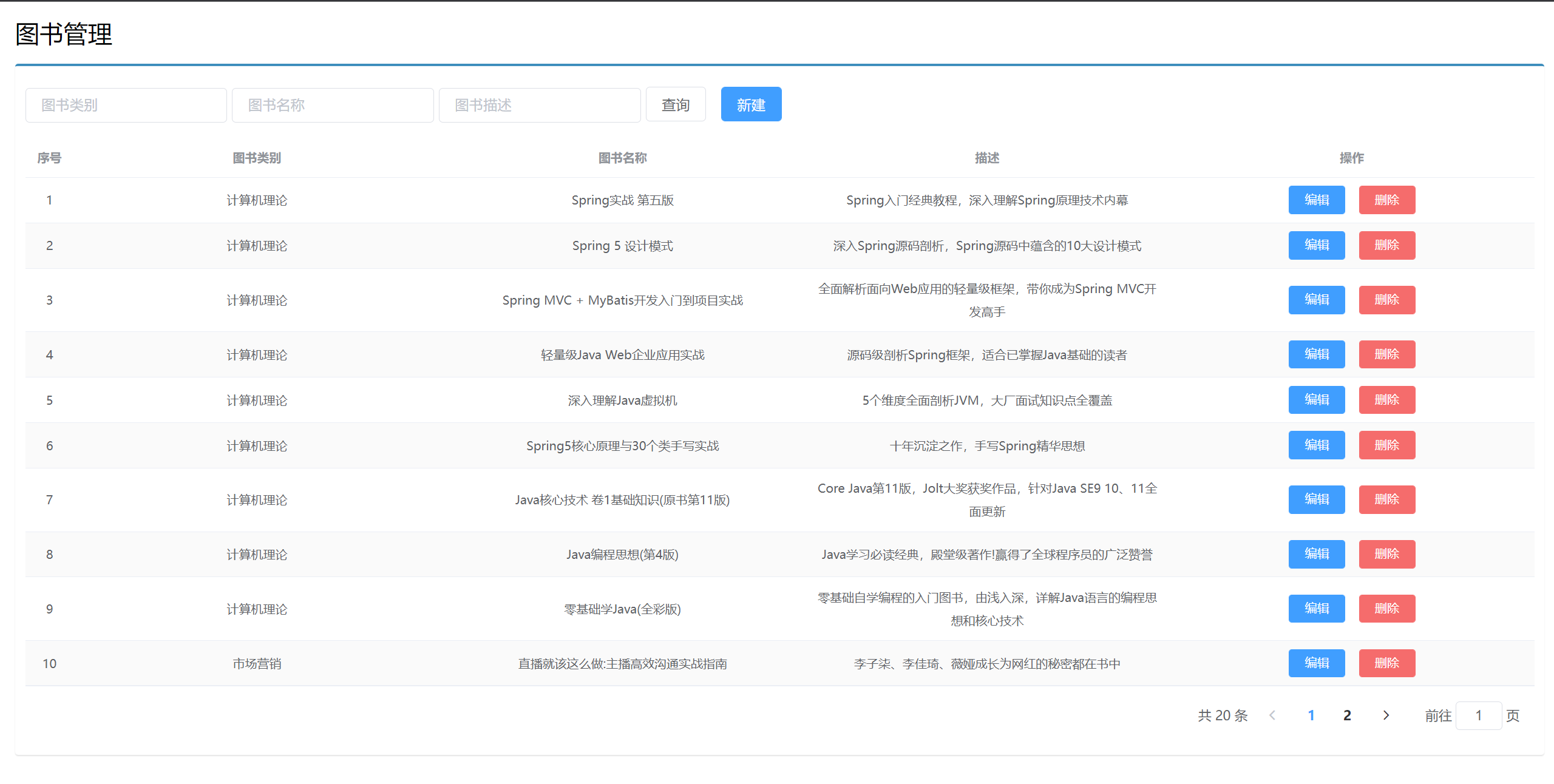Edit Java核心技术 卷1基础知识 row

click(x=1316, y=499)
